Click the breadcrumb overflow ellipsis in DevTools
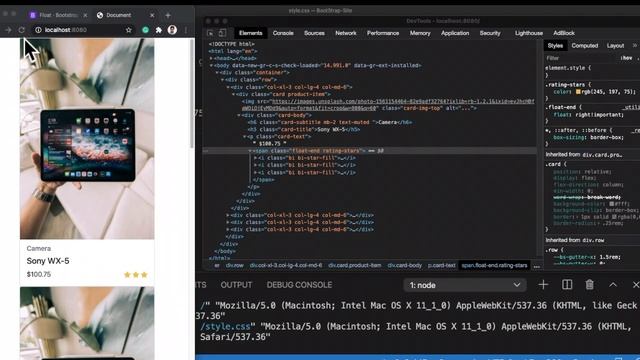 [536, 266]
